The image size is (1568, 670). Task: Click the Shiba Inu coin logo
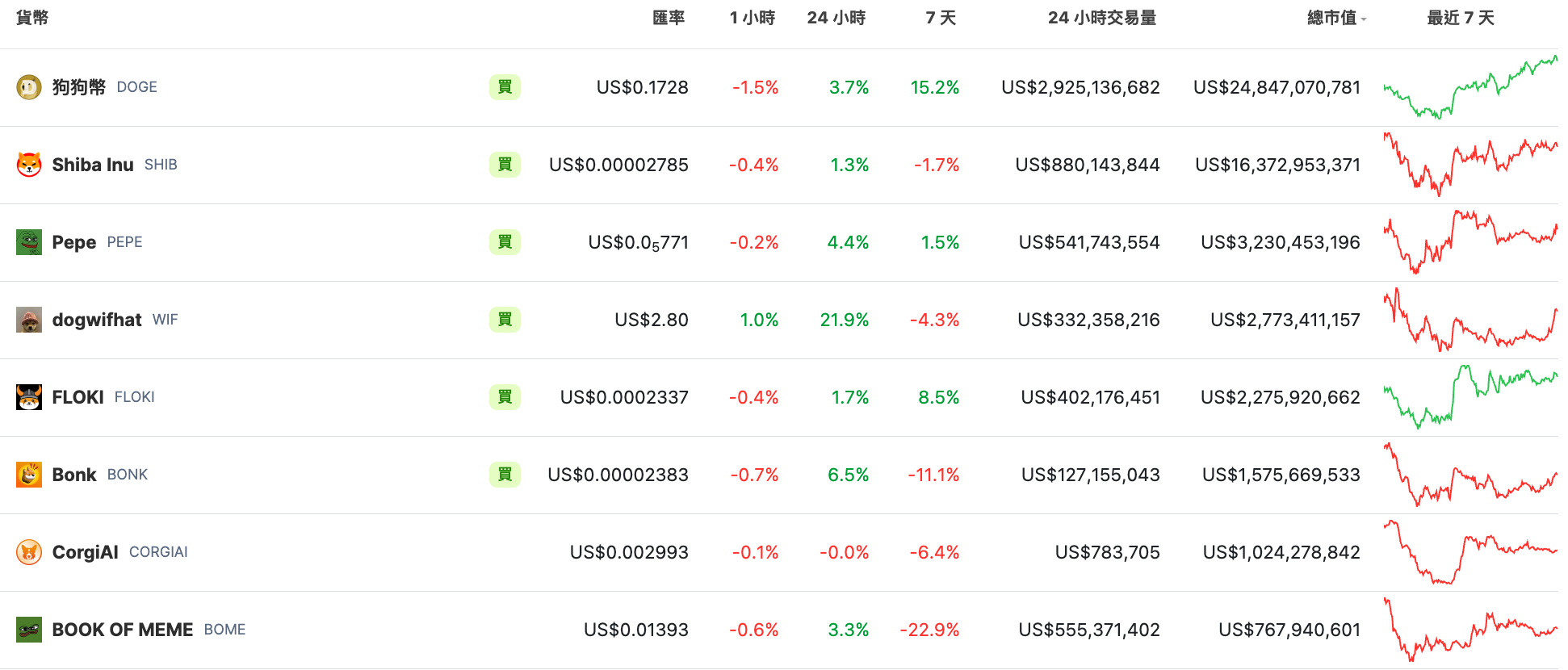pyautogui.click(x=29, y=165)
